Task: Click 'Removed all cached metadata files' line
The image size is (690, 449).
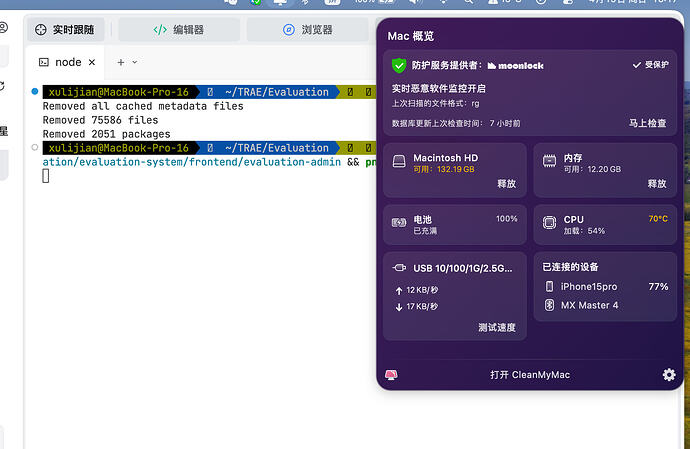Action: pos(143,106)
